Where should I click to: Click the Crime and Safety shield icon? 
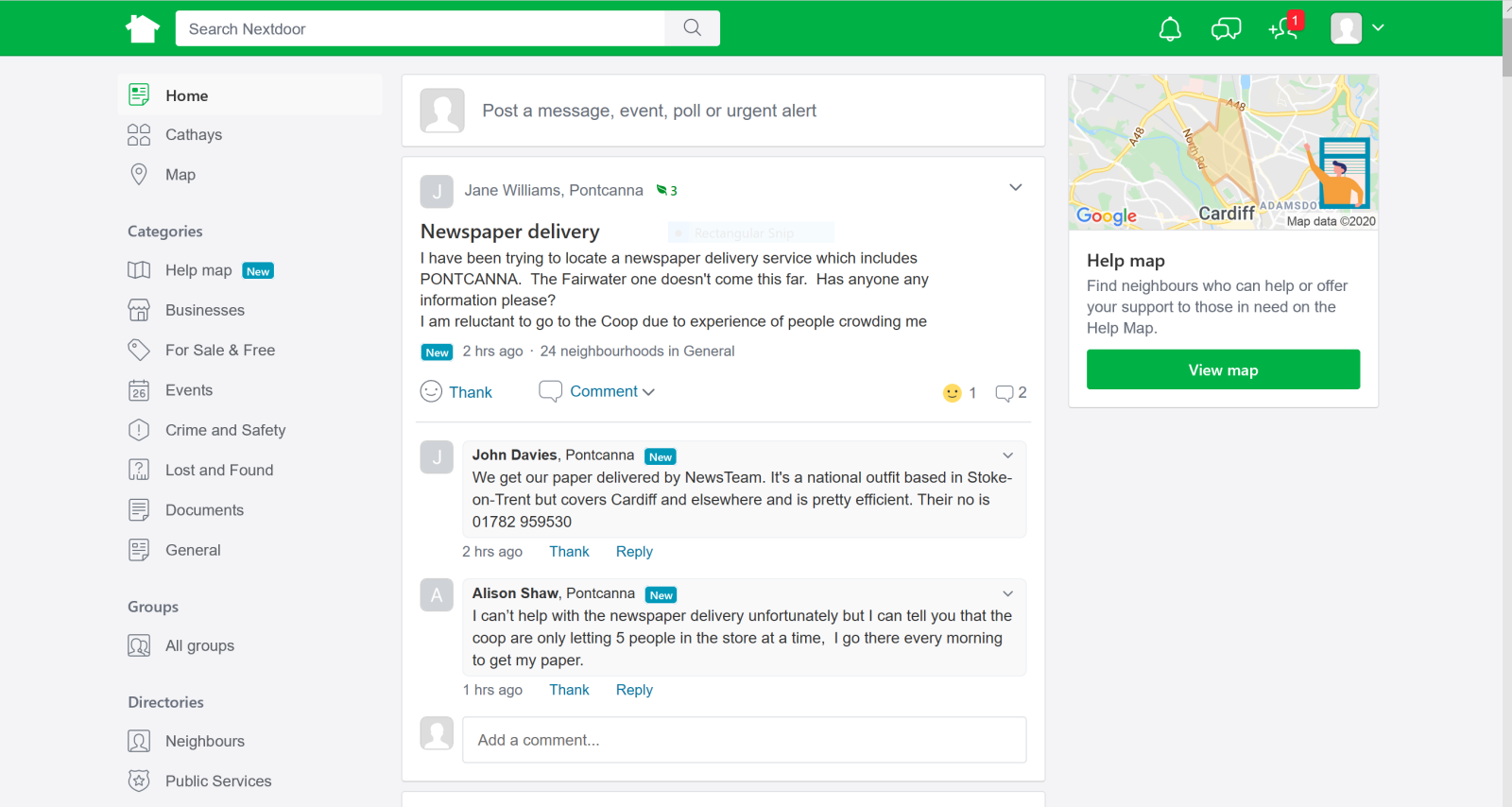pyautogui.click(x=139, y=430)
